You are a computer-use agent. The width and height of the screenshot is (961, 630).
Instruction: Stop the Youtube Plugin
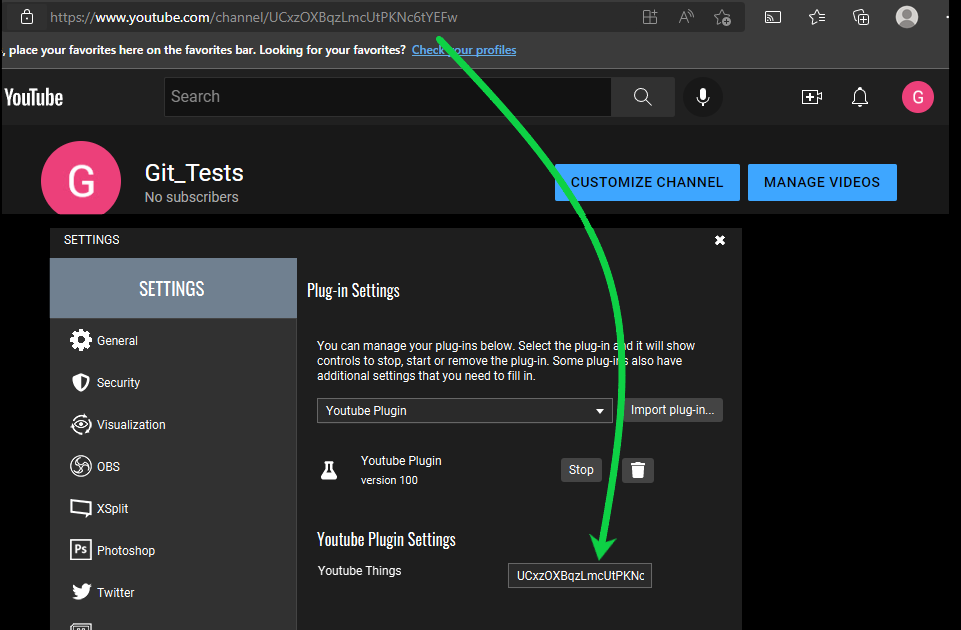581,470
